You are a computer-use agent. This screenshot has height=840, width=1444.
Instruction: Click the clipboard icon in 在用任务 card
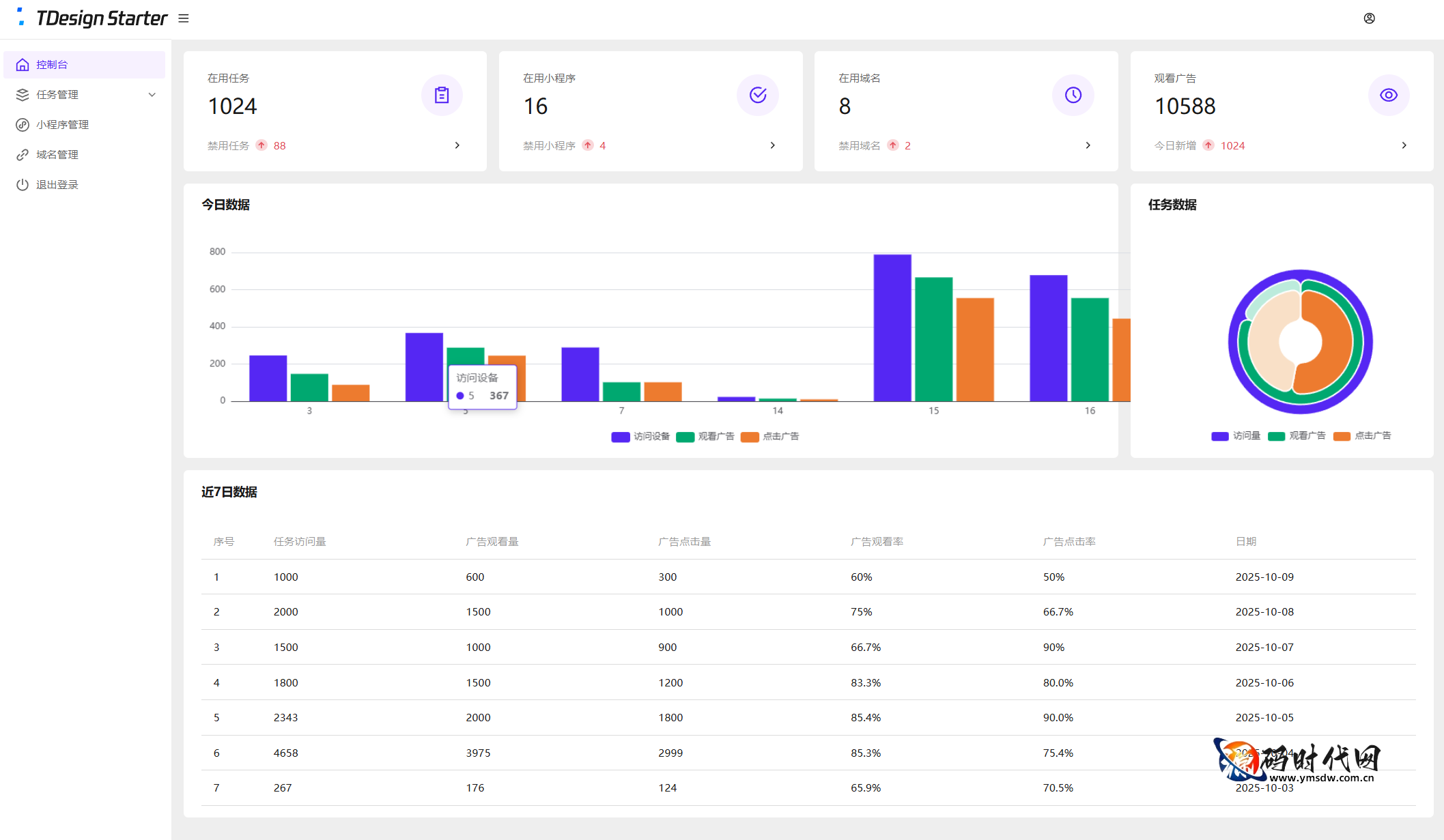[442, 95]
